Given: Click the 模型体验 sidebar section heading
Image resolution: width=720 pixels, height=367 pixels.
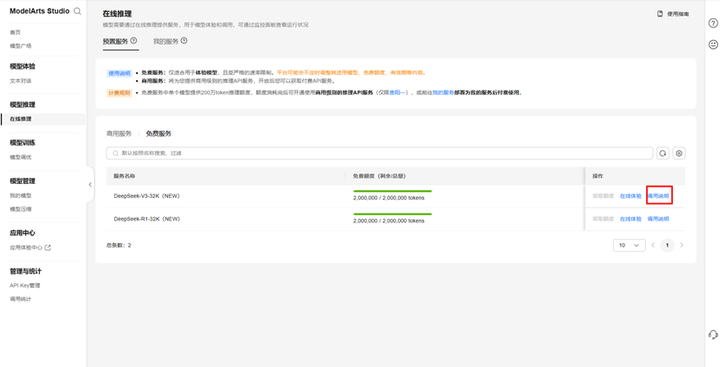Looking at the screenshot, I should coord(22,67).
